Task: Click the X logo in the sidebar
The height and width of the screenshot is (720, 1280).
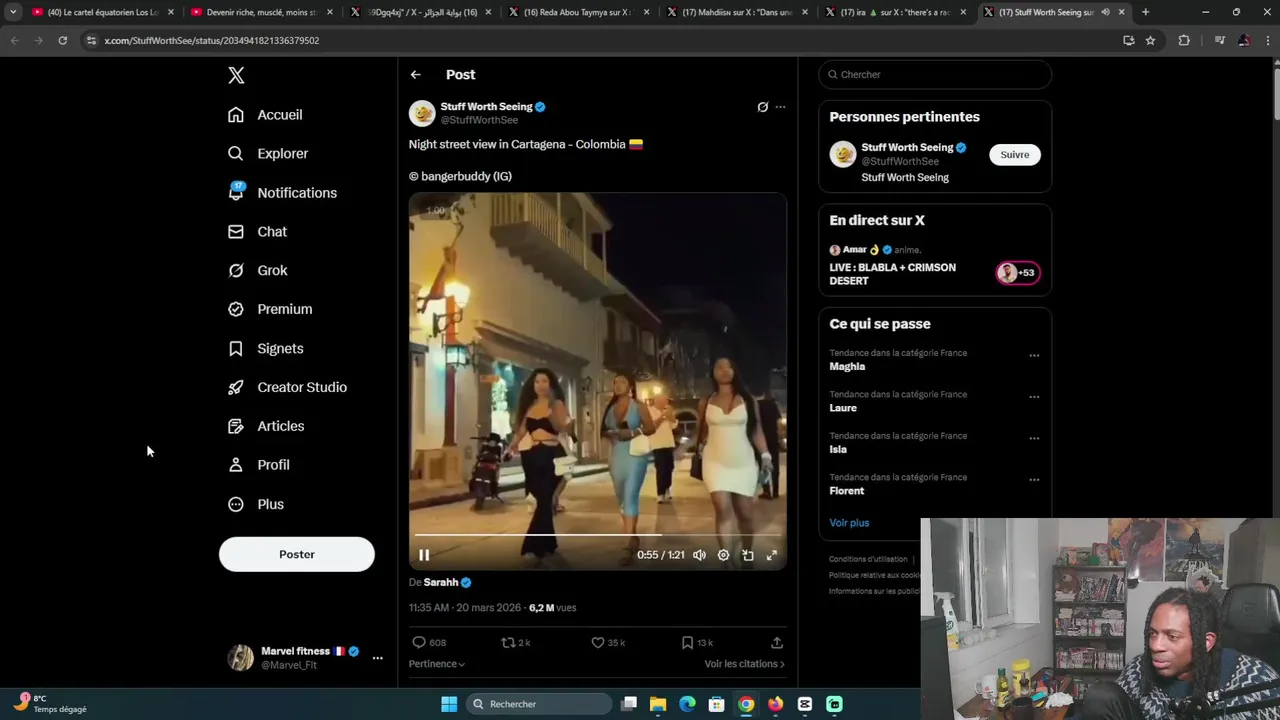Action: click(x=236, y=75)
